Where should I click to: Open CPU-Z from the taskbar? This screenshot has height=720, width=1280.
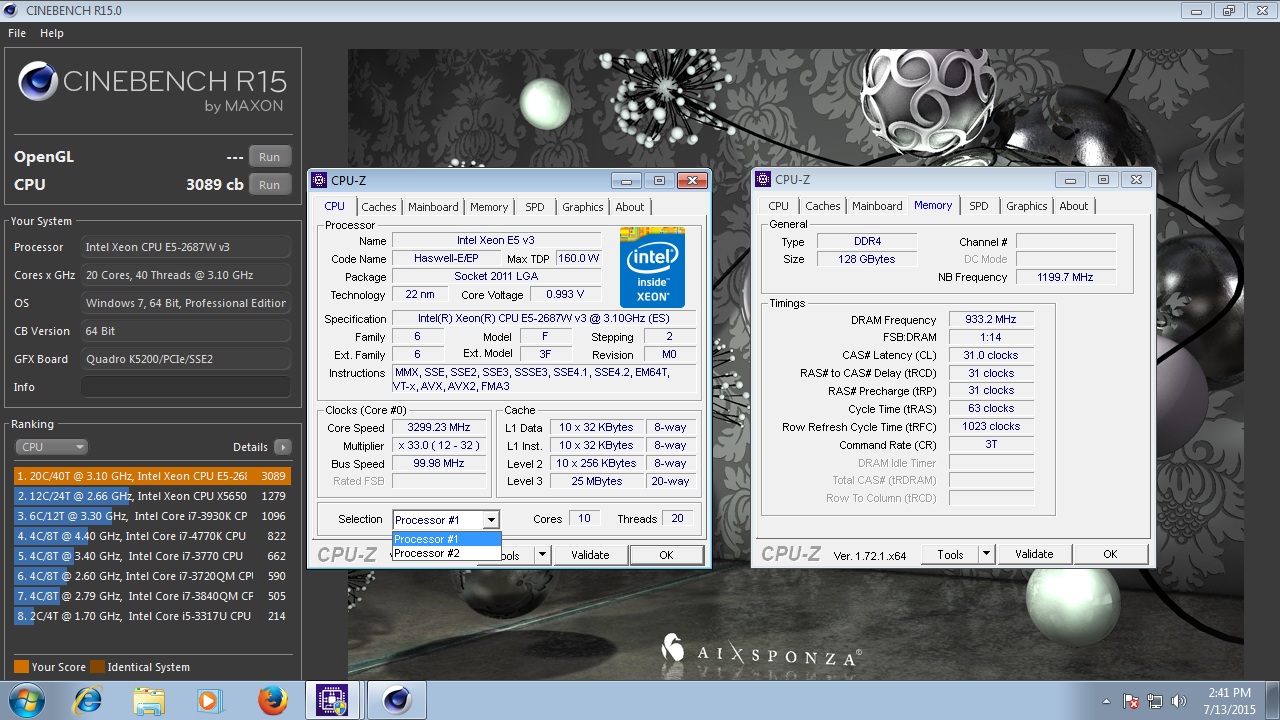(x=333, y=700)
